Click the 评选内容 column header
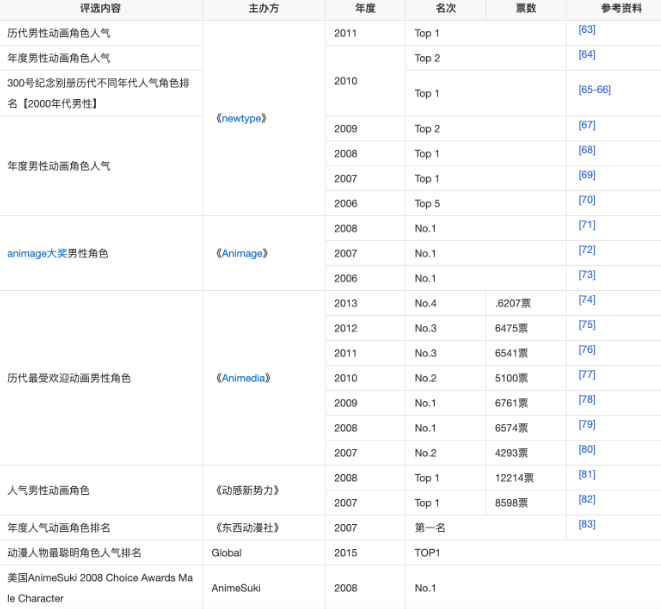Image resolution: width=661 pixels, height=609 pixels. 101,8
